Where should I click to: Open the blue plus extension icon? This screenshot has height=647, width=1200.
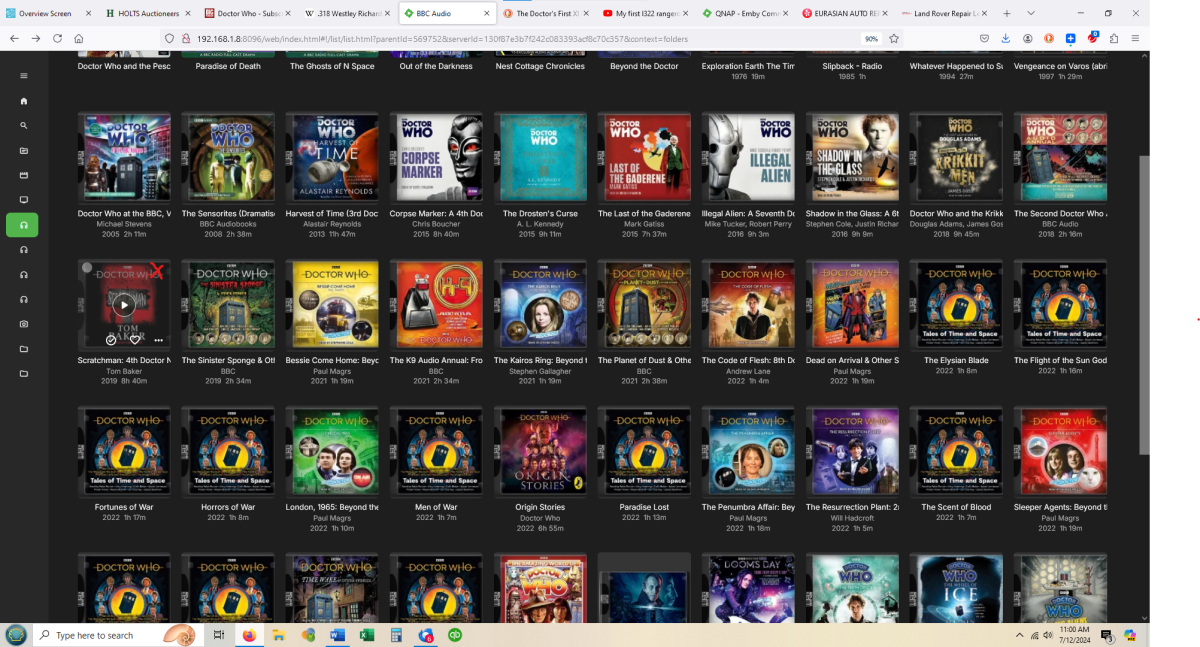pos(1071,38)
